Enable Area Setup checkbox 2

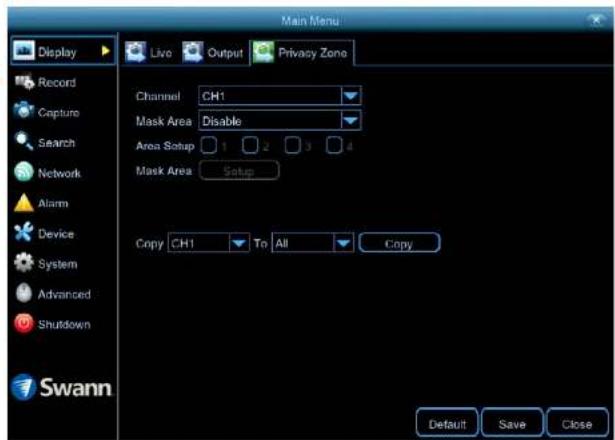[250, 145]
